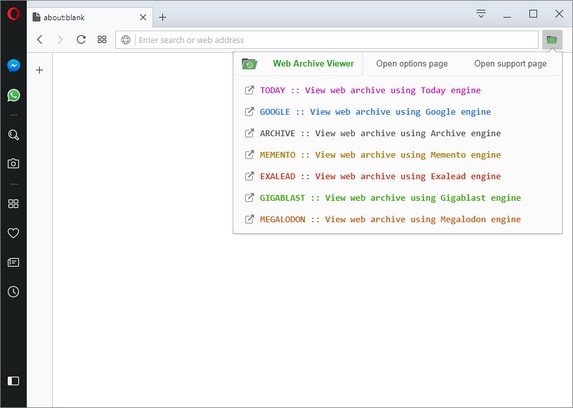
Task: Select the about:blank tab
Action: click(x=90, y=17)
